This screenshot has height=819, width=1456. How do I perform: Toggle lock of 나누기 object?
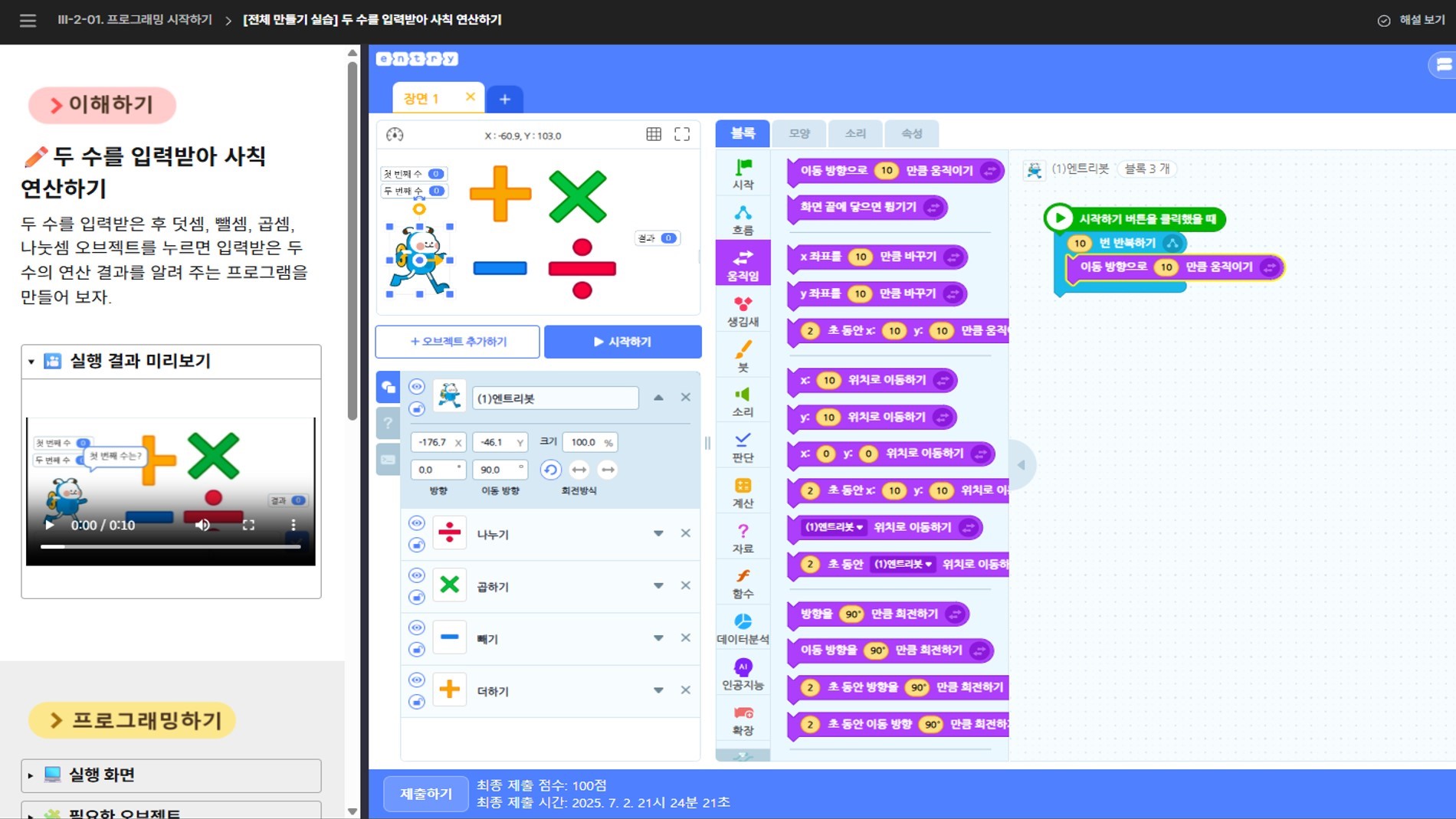(x=417, y=545)
